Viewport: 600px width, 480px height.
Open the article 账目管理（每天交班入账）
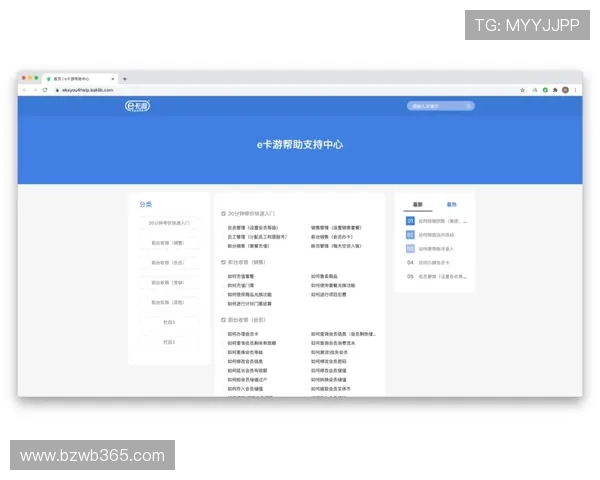[x=336, y=246]
